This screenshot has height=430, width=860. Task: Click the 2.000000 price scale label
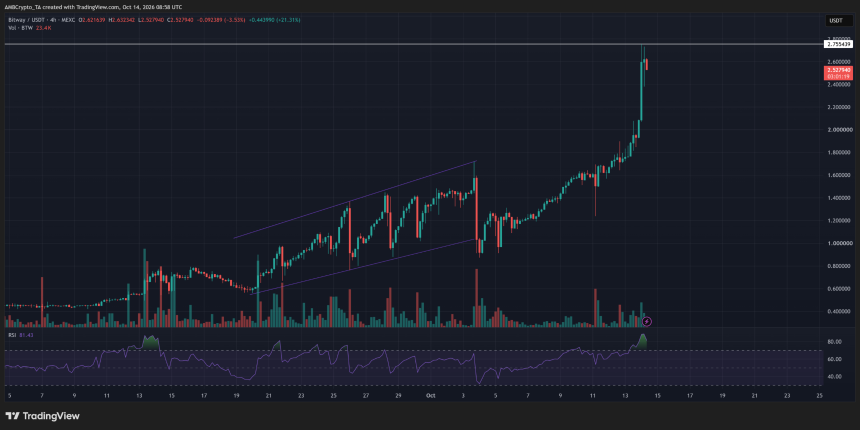(839, 130)
